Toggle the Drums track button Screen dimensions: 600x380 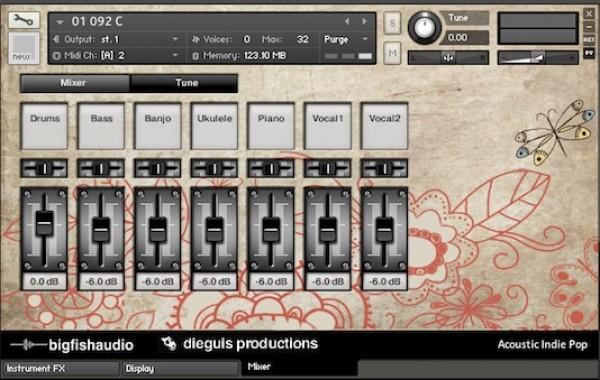(44, 126)
